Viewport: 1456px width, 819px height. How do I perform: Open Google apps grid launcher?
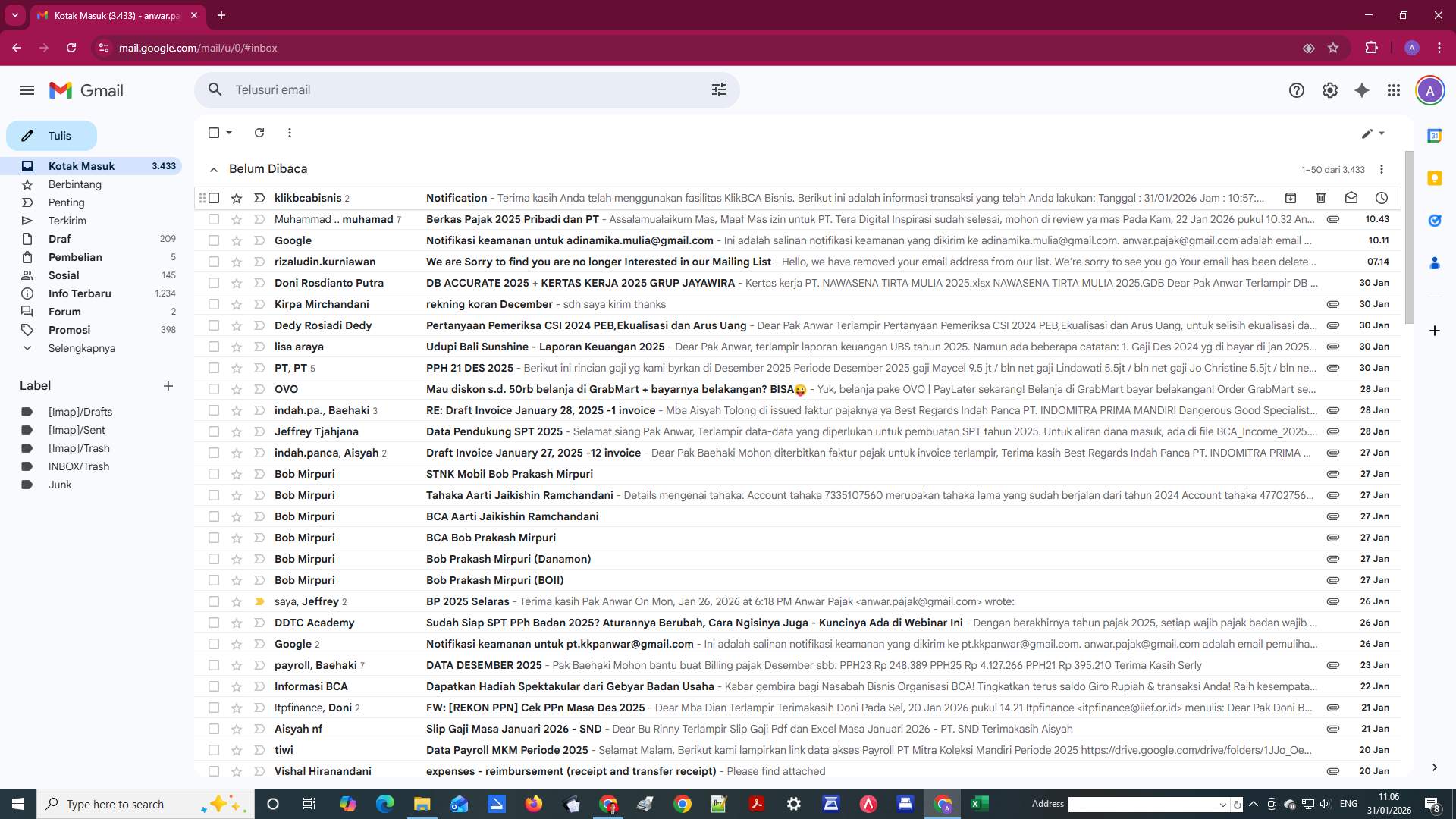point(1394,90)
